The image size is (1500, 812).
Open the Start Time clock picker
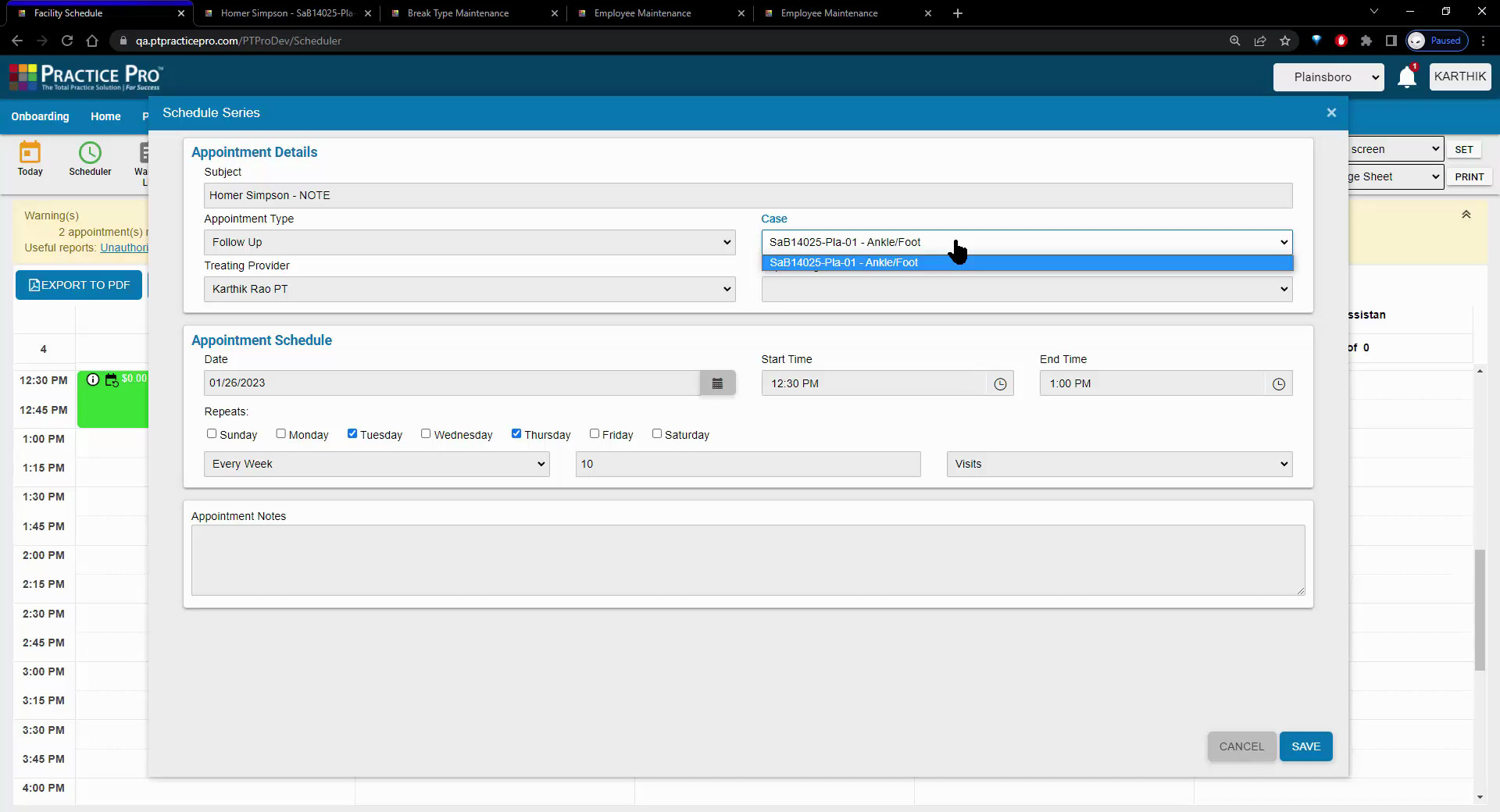[1001, 383]
